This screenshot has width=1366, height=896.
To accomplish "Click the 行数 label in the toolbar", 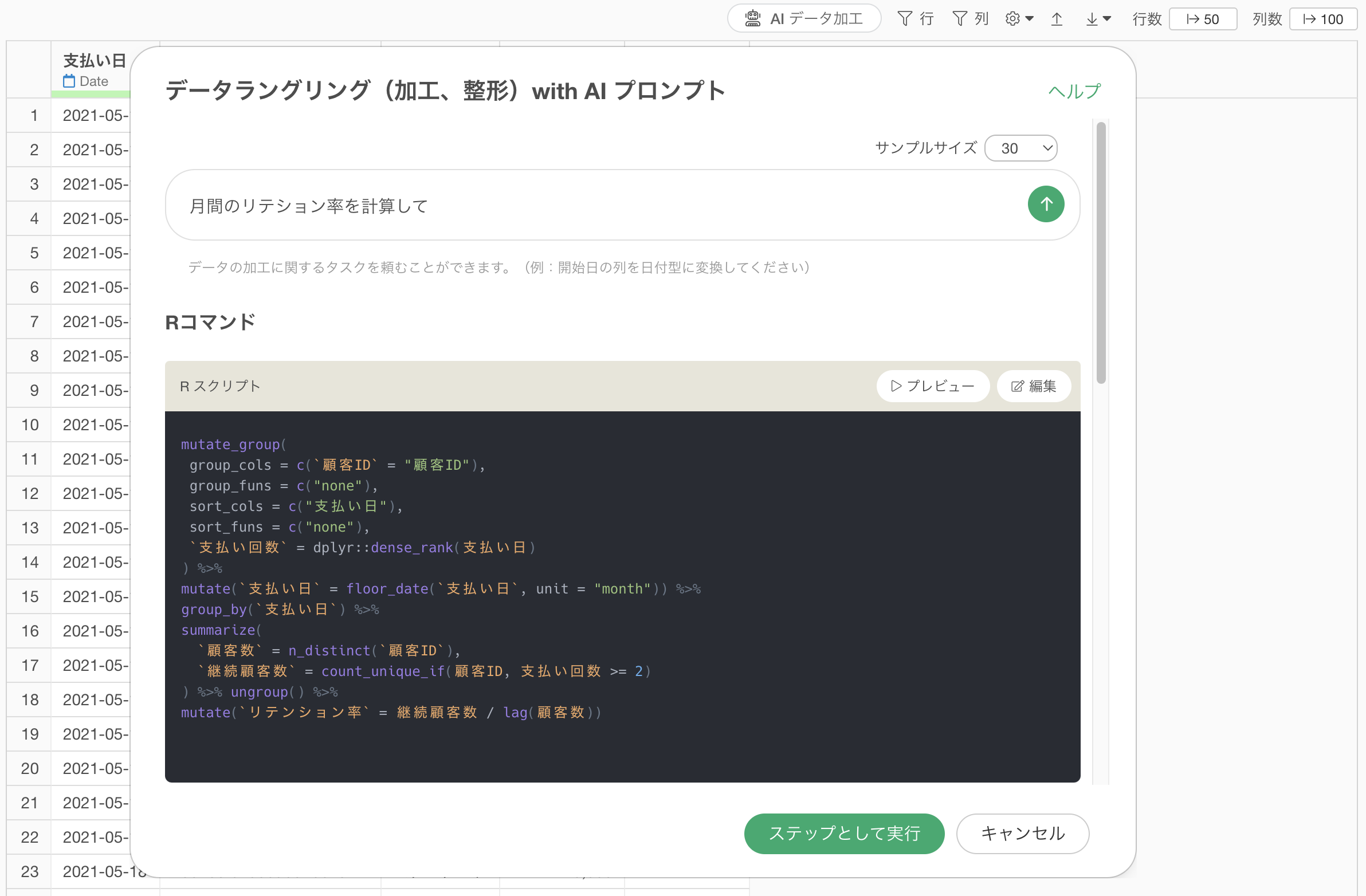I will [1147, 19].
